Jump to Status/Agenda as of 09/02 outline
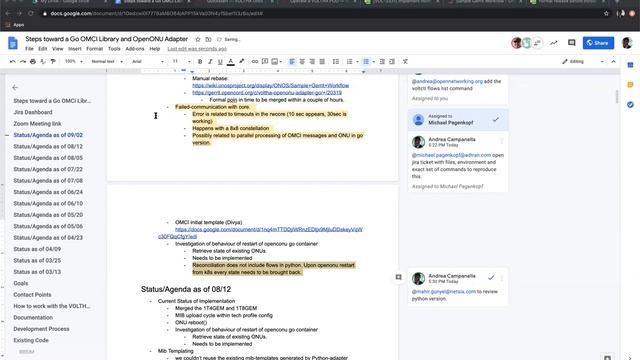The height and width of the screenshot is (360, 640). (48, 135)
